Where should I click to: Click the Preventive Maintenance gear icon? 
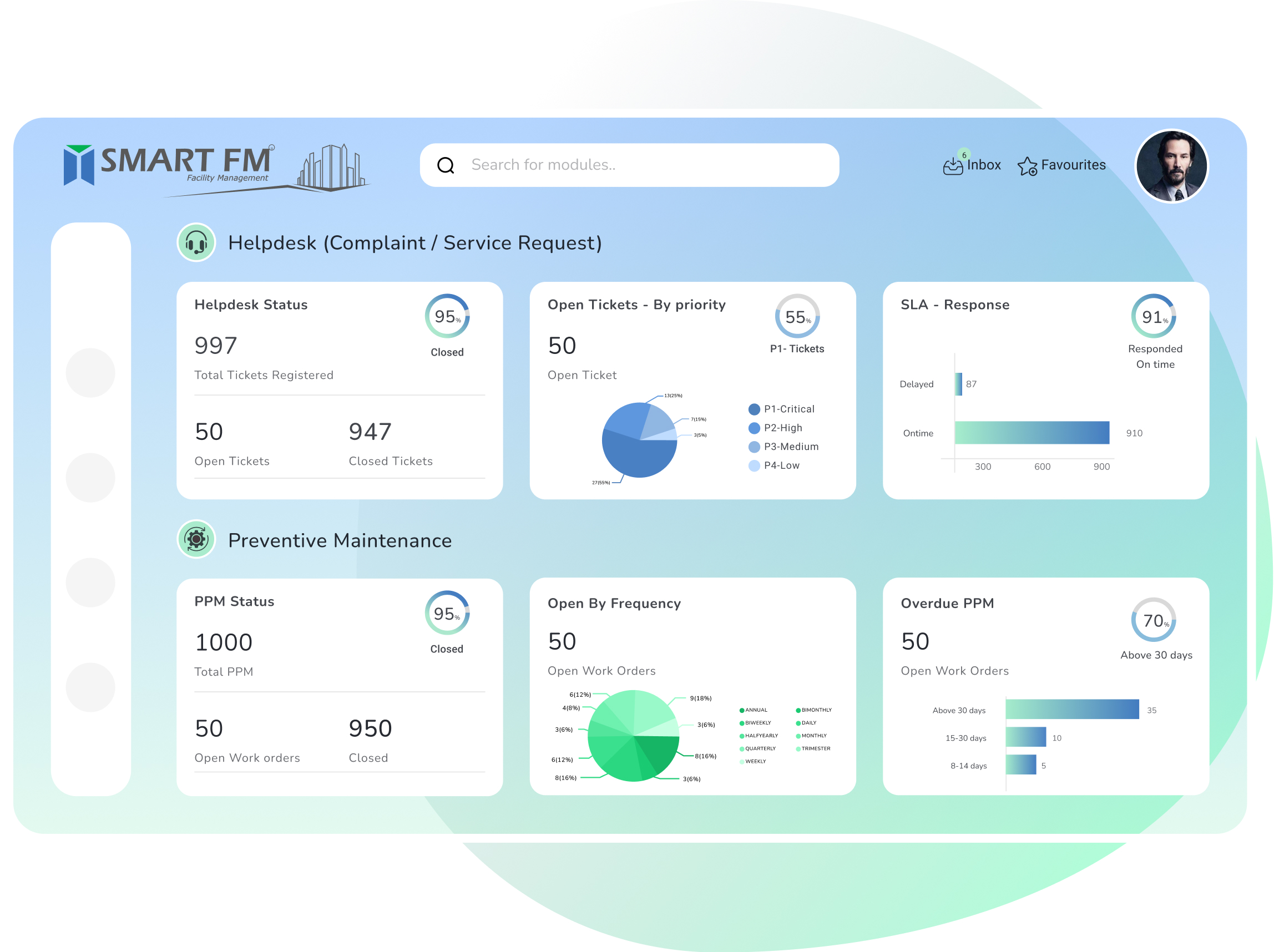pos(196,540)
